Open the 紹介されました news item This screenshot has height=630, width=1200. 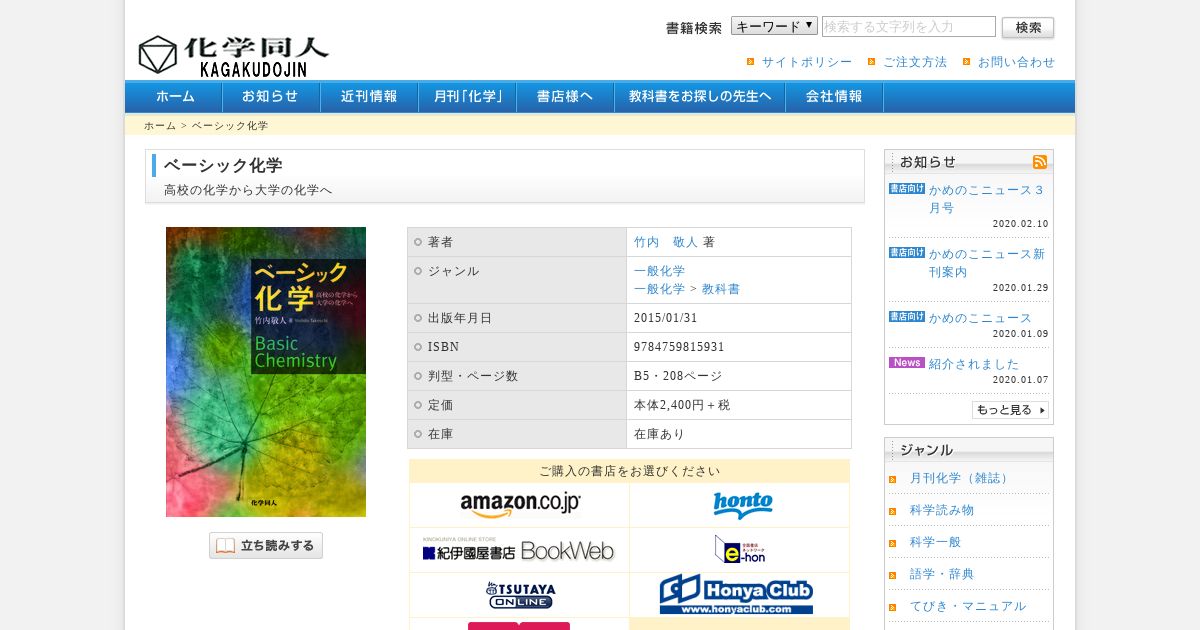pyautogui.click(x=974, y=364)
